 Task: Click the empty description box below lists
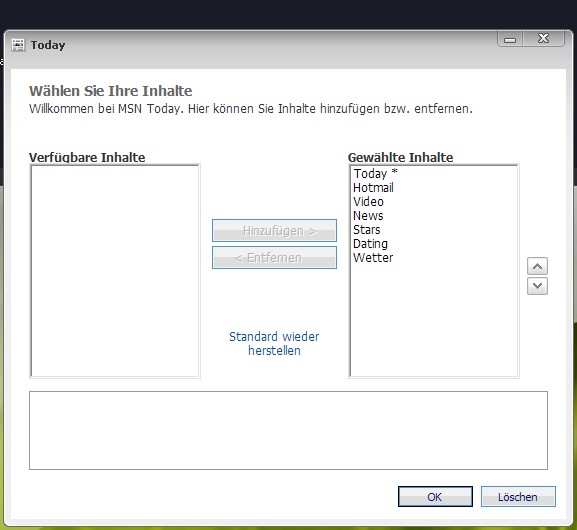(288, 430)
